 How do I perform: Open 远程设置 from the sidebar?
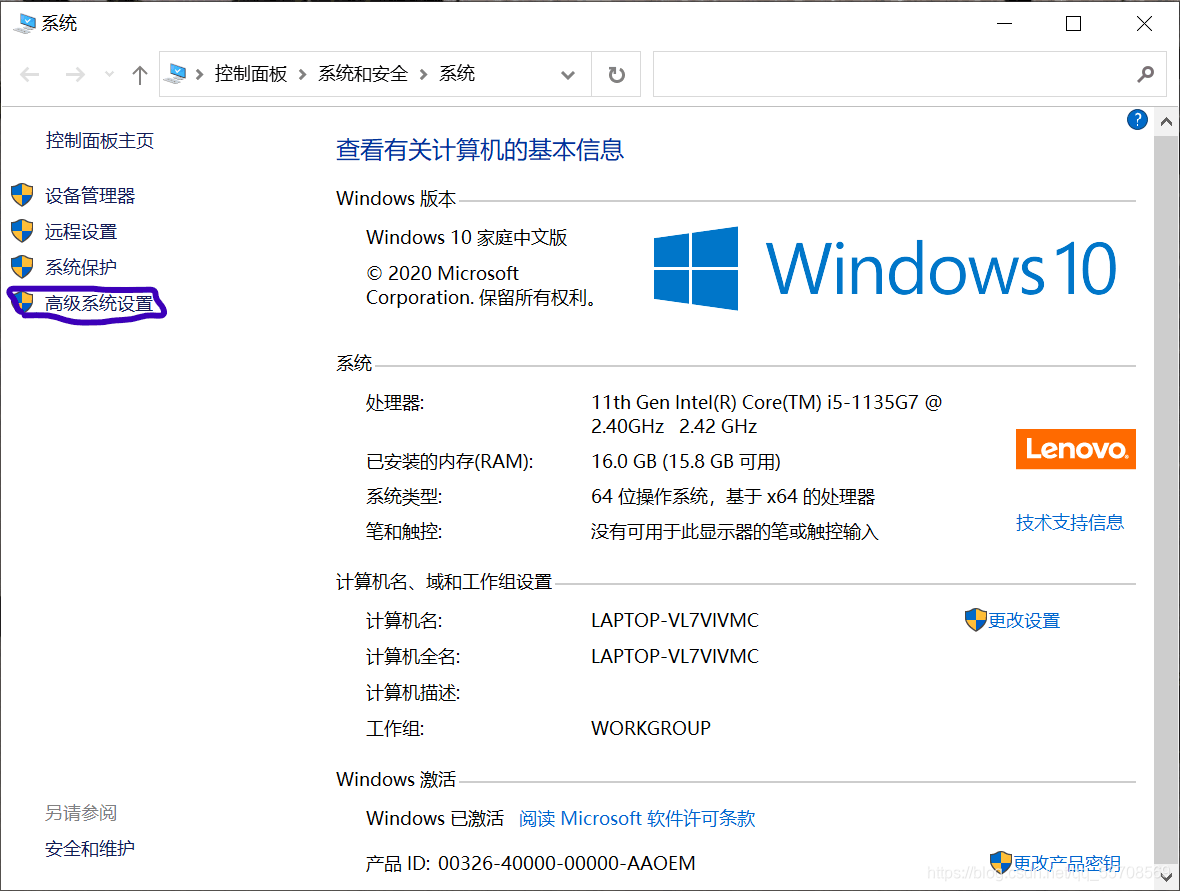(81, 232)
